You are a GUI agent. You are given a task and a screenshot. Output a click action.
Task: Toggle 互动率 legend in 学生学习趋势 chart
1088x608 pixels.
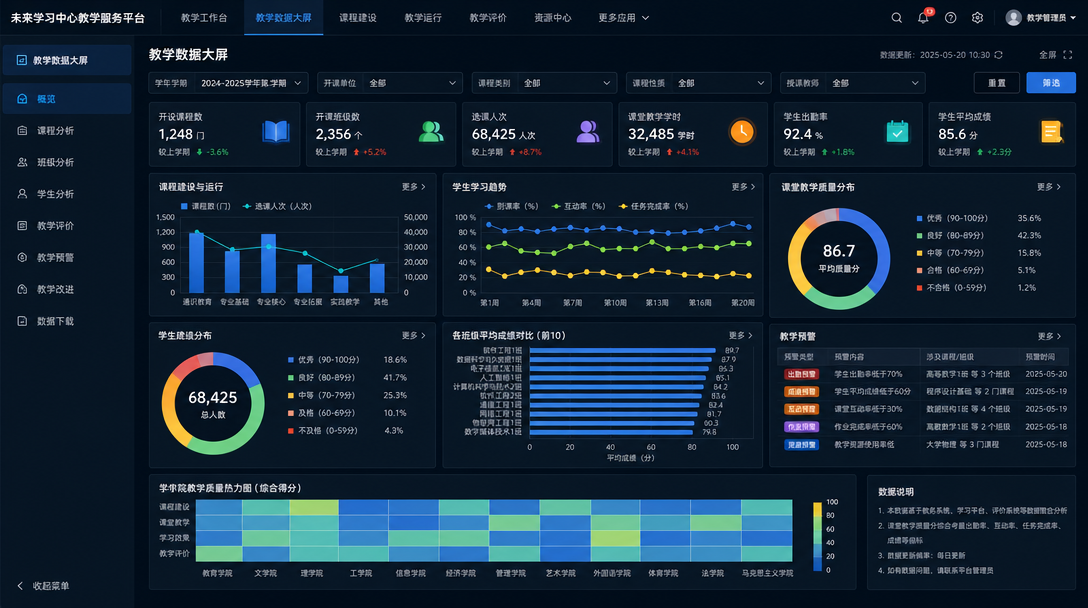click(578, 206)
